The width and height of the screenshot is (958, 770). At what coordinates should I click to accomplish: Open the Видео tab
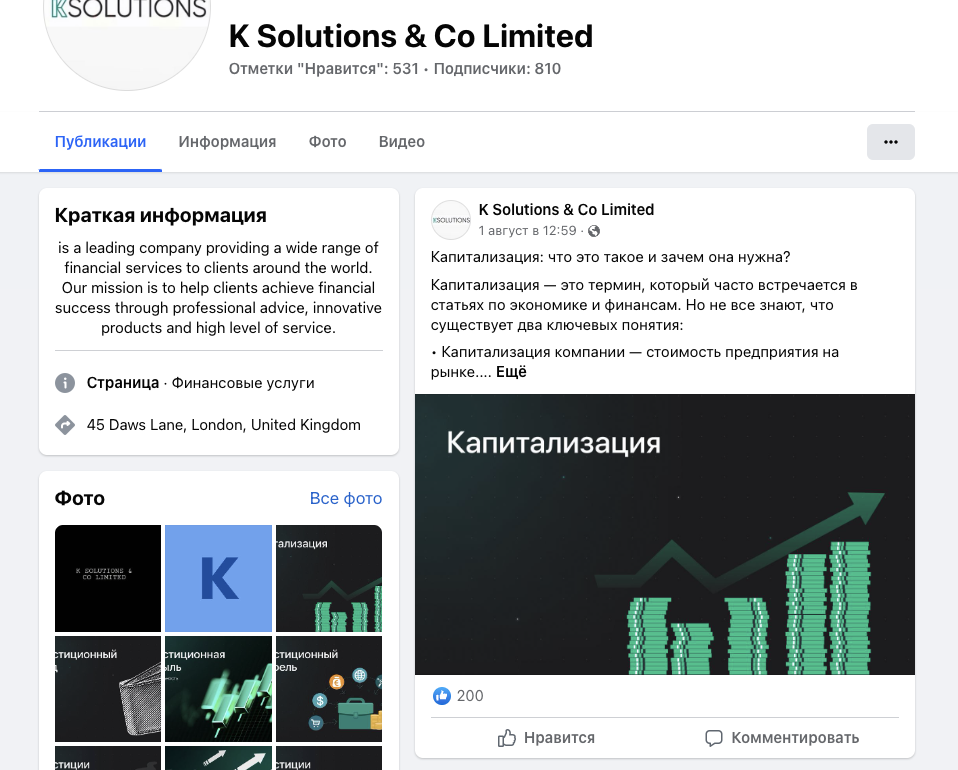[x=401, y=142]
